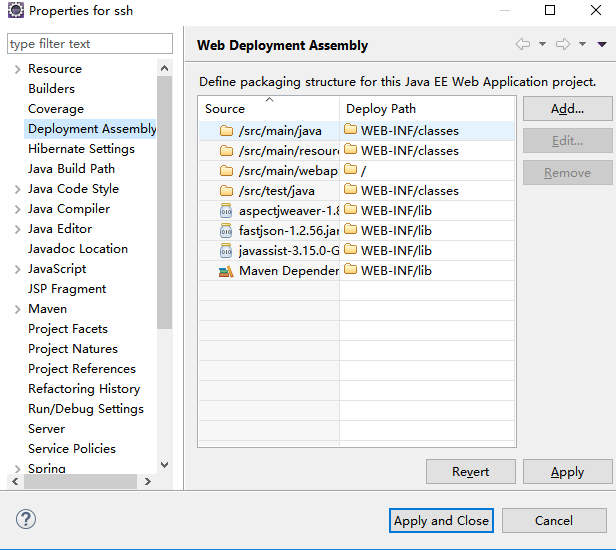
Task: Select the fastjson-1.2.56.jar icon
Action: (226, 231)
